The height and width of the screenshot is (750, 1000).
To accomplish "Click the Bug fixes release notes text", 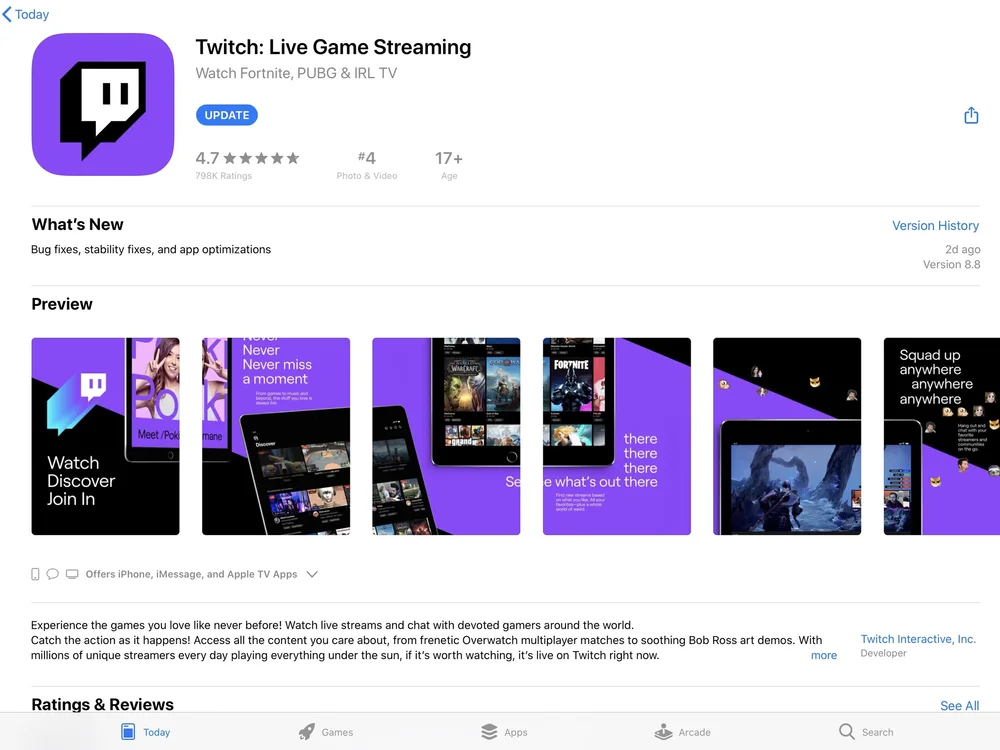I will click(151, 249).
